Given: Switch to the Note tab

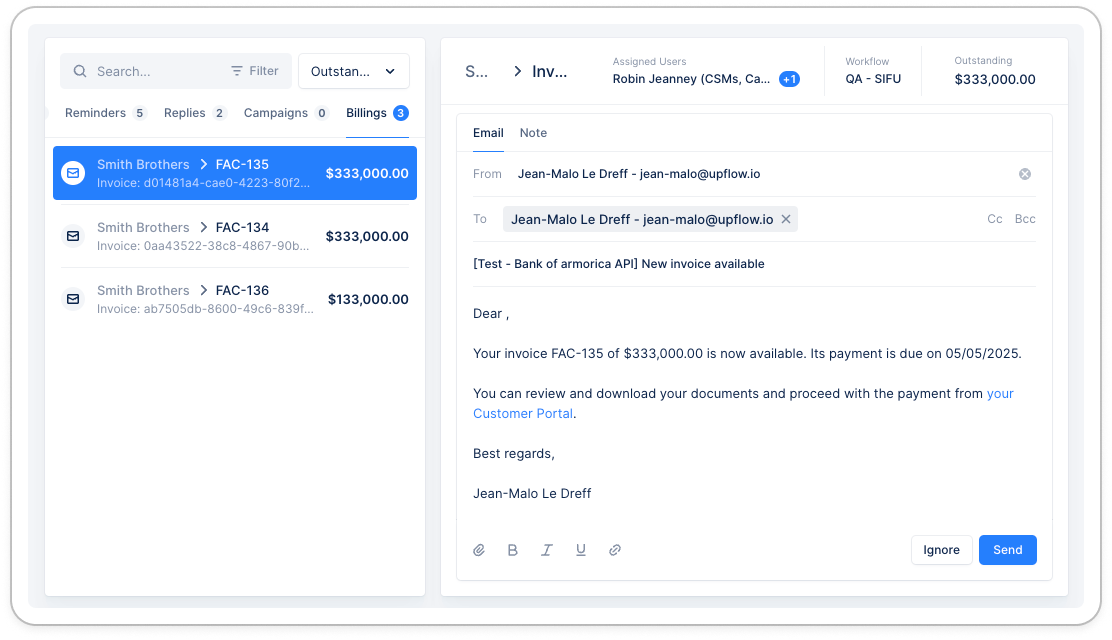Looking at the screenshot, I should point(533,133).
